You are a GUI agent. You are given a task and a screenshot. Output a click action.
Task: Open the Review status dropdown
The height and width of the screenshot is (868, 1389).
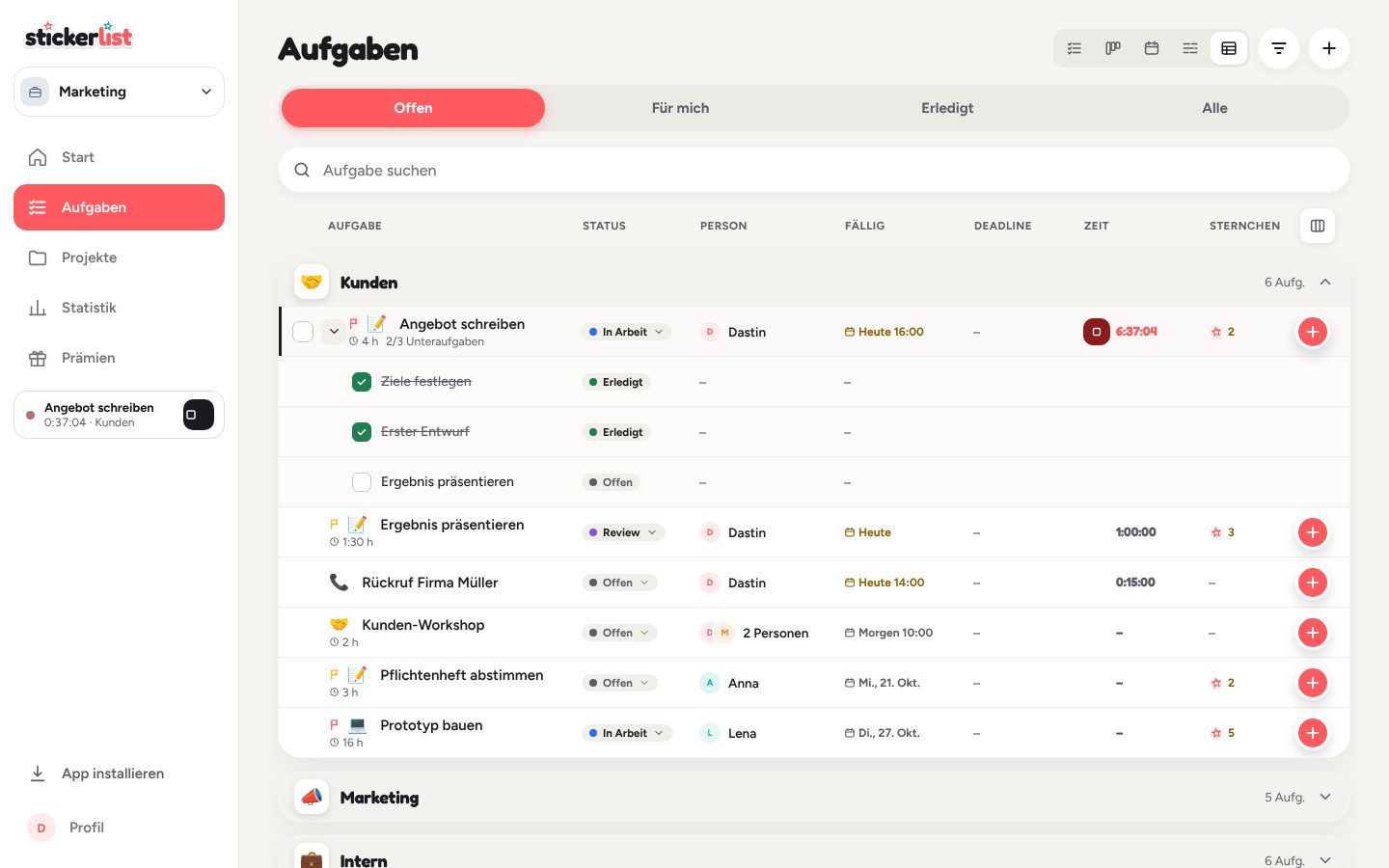coord(623,532)
